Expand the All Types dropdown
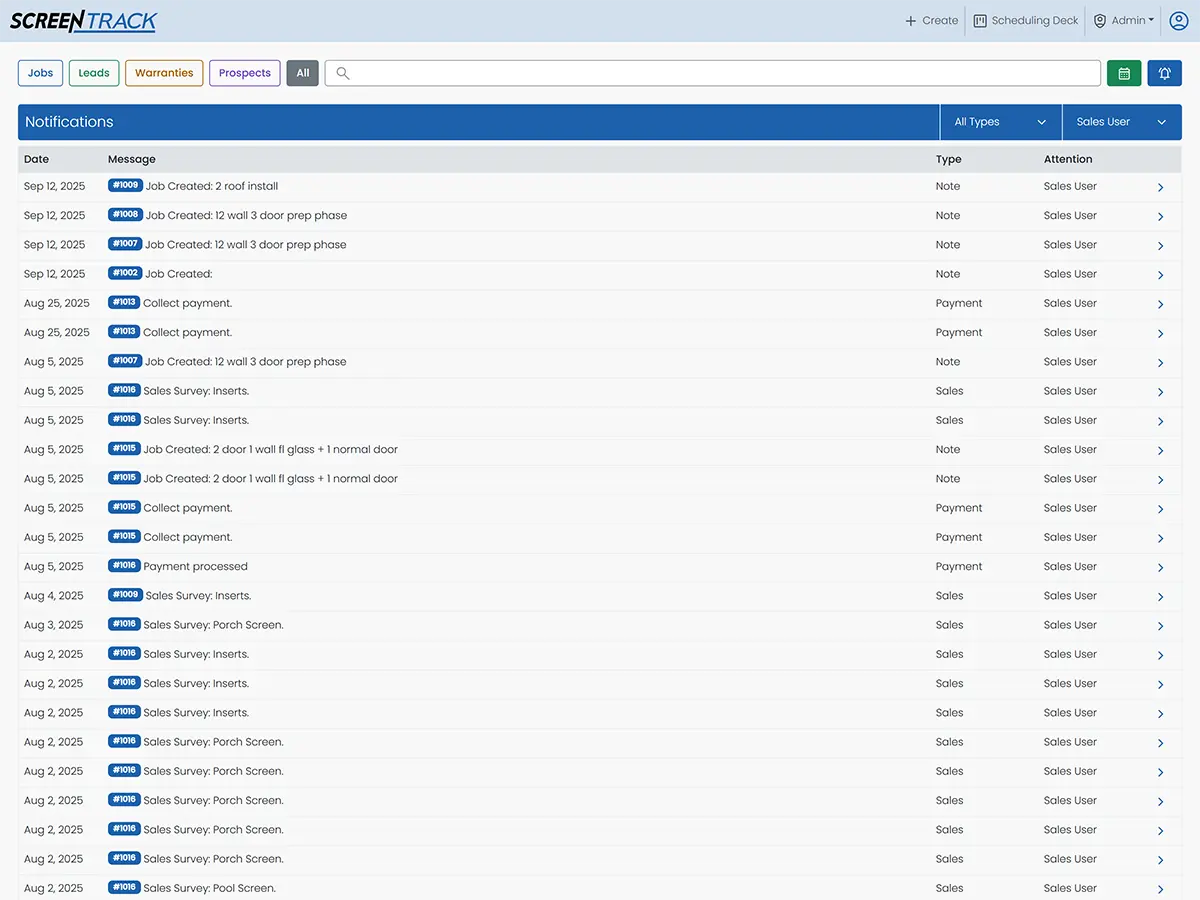1200x900 pixels. tap(1000, 122)
